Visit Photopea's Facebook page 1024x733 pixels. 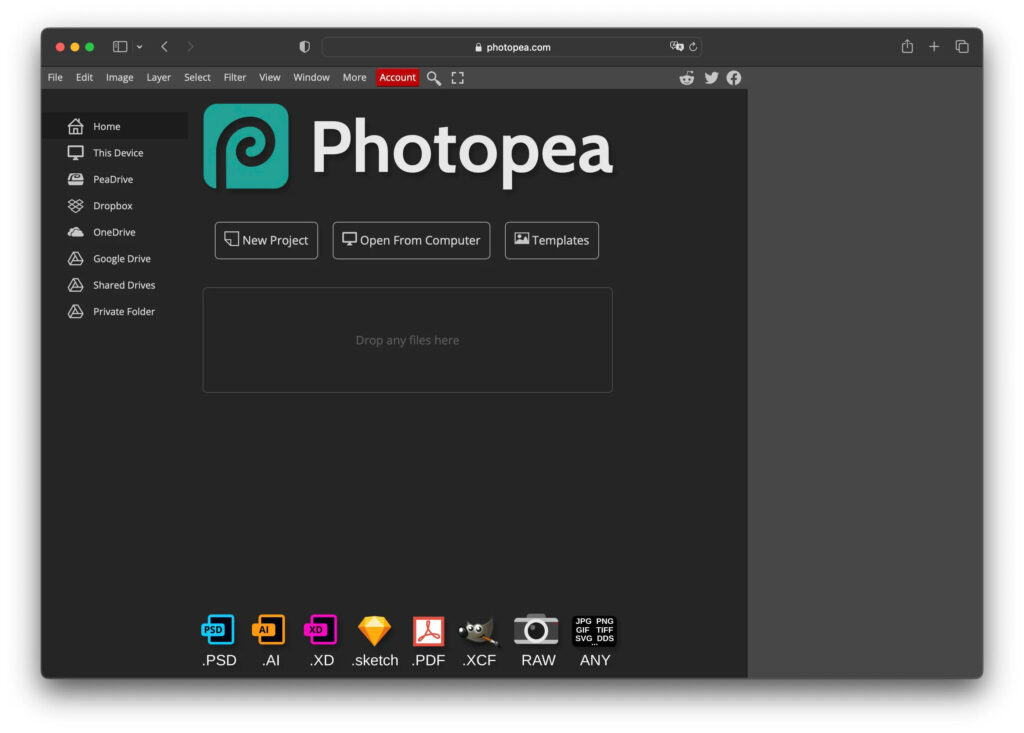734,77
